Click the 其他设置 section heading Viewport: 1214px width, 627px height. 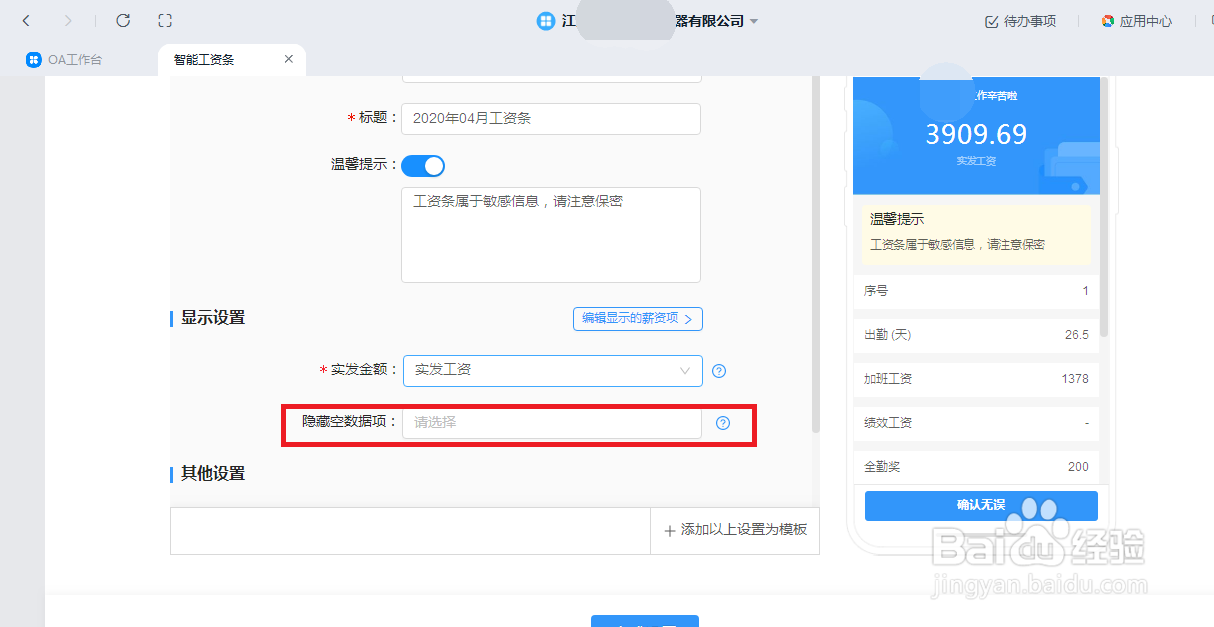pyautogui.click(x=213, y=474)
